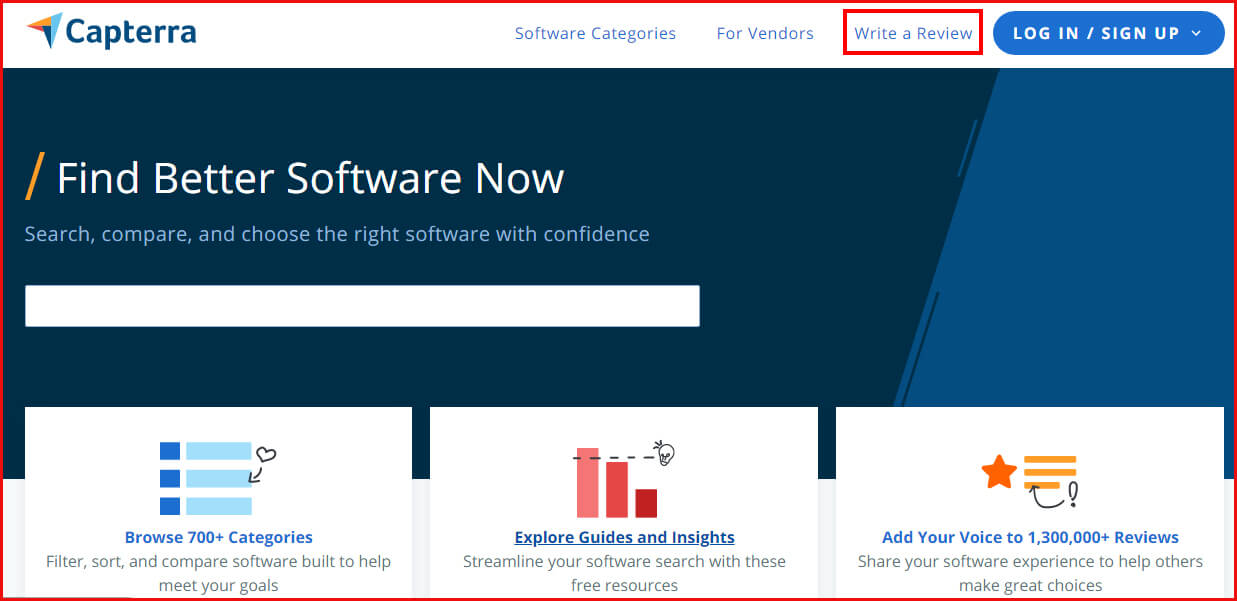Open the Explore Guides and Insights link
Image resolution: width=1237 pixels, height=601 pixels.
(x=624, y=537)
